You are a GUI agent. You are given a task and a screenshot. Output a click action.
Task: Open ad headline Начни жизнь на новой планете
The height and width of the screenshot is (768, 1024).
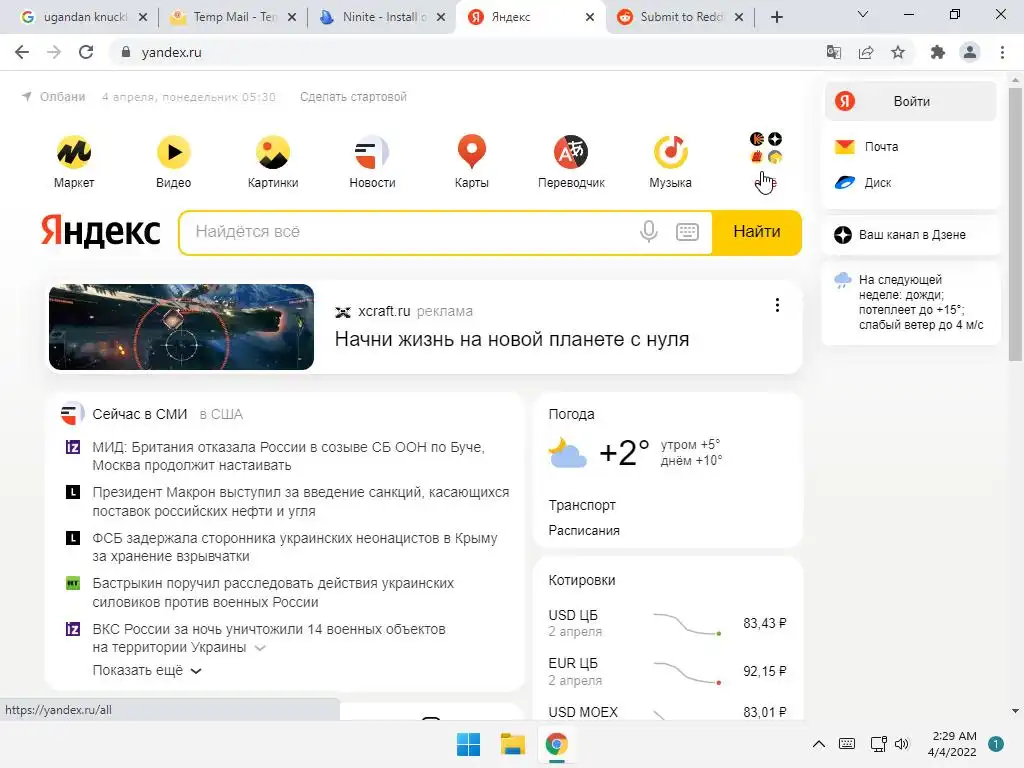point(512,340)
